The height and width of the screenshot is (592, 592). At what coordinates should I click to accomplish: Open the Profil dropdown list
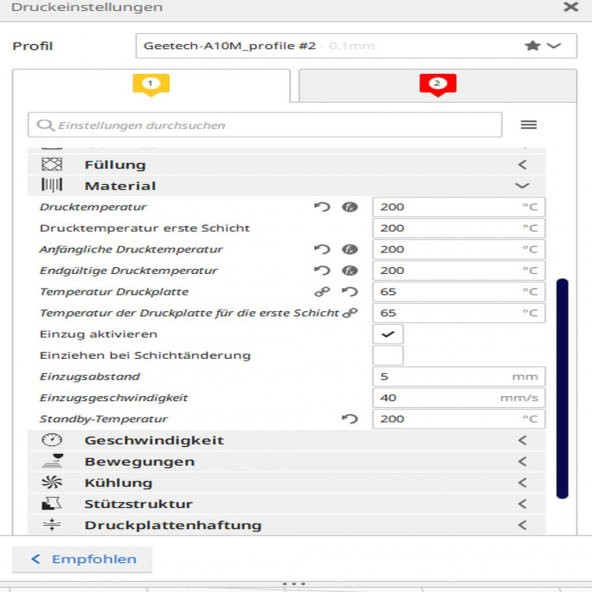coord(356,46)
